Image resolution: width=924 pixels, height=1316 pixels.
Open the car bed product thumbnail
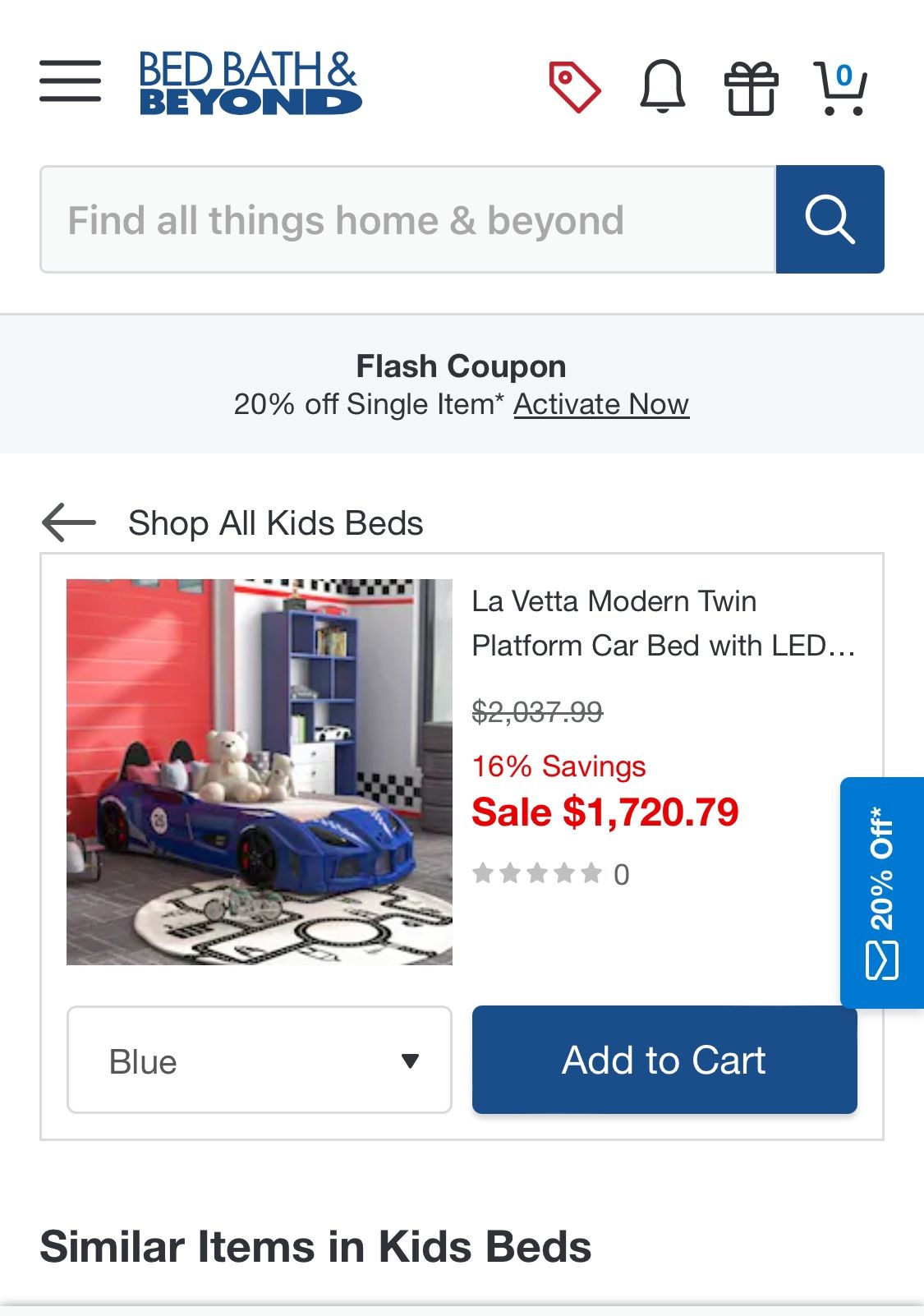click(x=260, y=772)
